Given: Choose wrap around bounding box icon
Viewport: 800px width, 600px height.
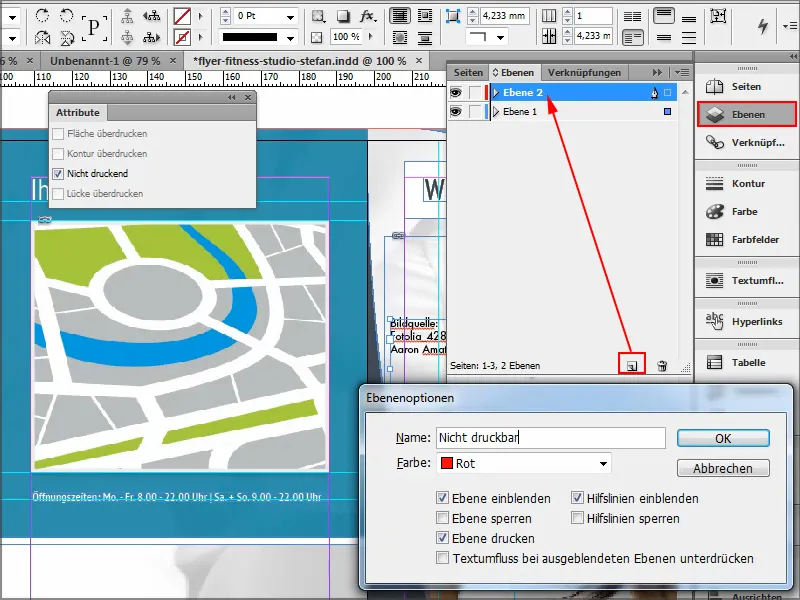Looking at the screenshot, I should tap(424, 16).
